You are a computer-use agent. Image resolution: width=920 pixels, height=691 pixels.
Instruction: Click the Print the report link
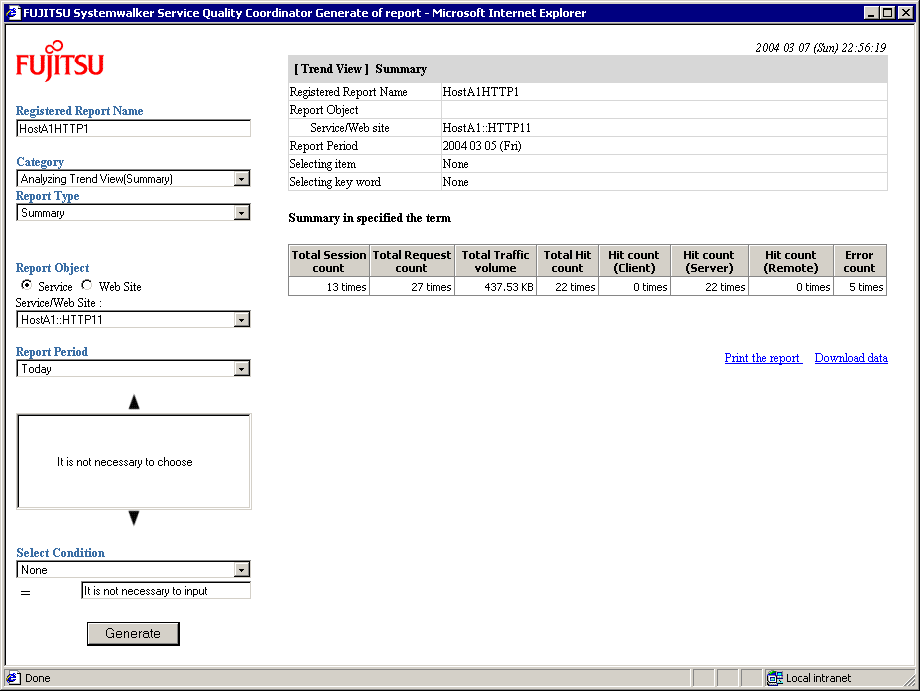(x=762, y=358)
